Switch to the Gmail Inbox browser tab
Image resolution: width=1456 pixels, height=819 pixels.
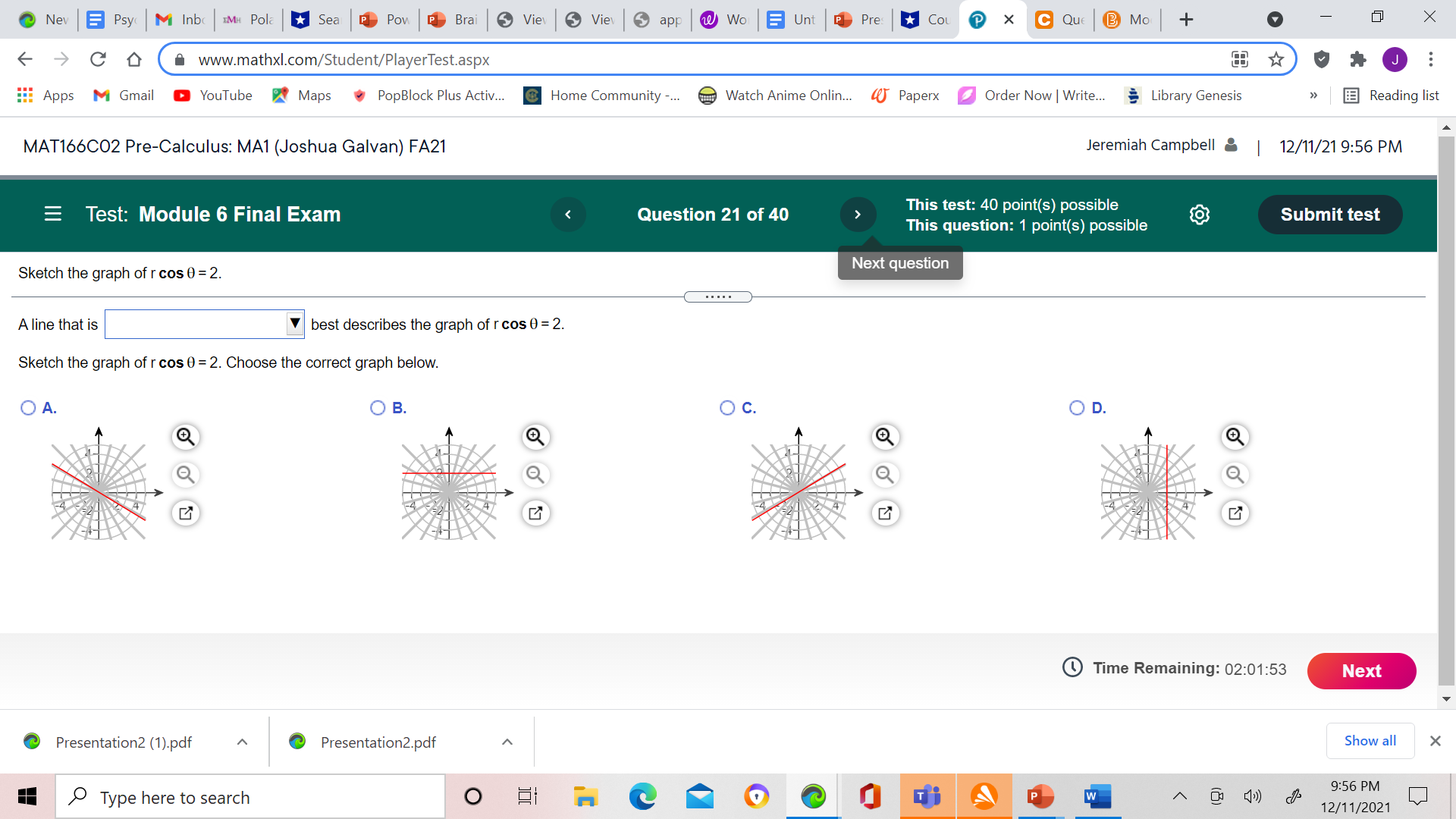pyautogui.click(x=179, y=20)
